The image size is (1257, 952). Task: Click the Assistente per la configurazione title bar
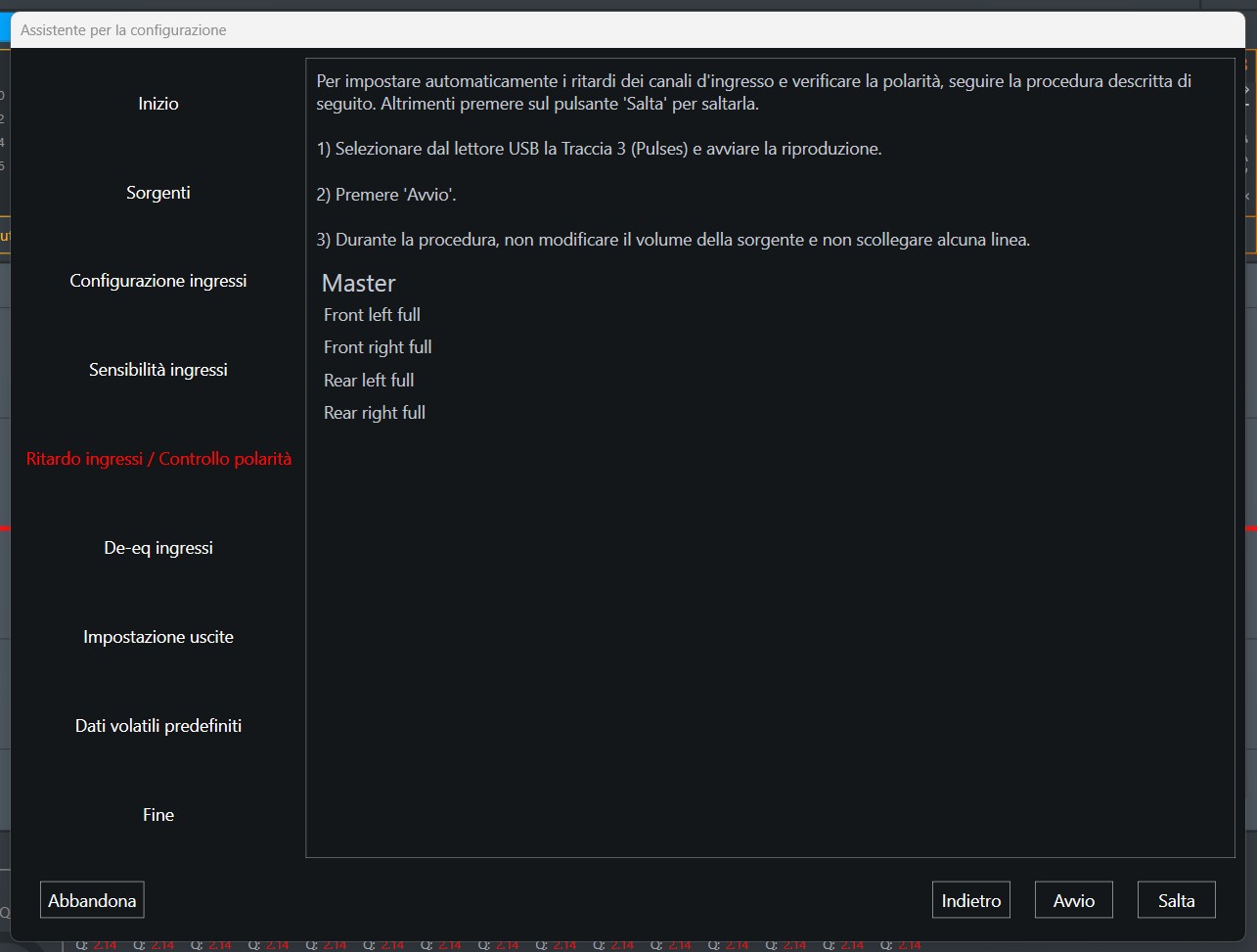627,30
